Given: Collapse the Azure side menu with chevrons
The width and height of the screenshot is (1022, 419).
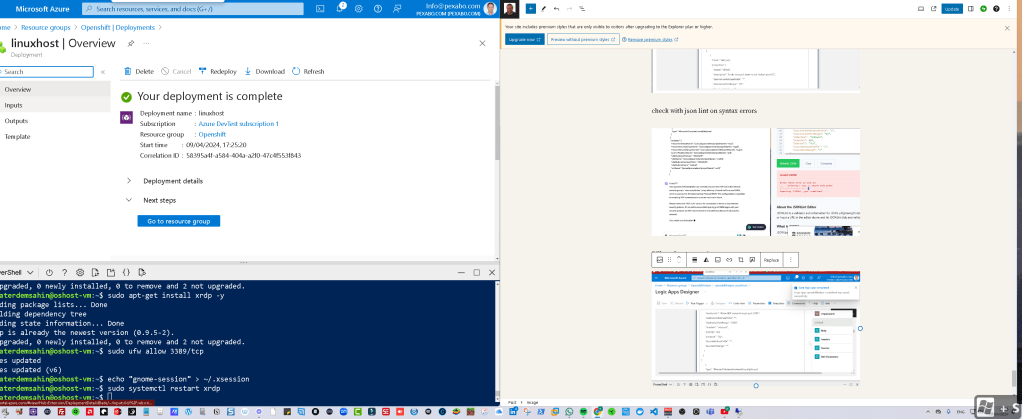Looking at the screenshot, I should [103, 72].
